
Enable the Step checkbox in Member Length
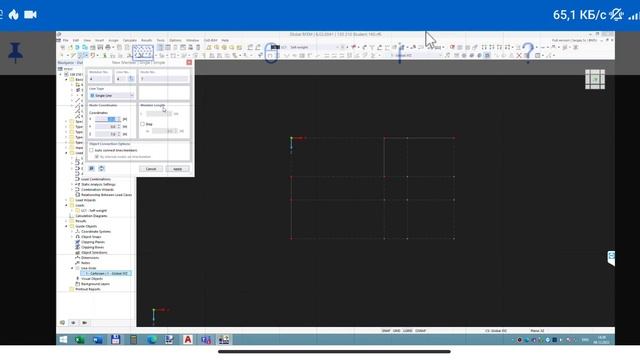point(142,124)
